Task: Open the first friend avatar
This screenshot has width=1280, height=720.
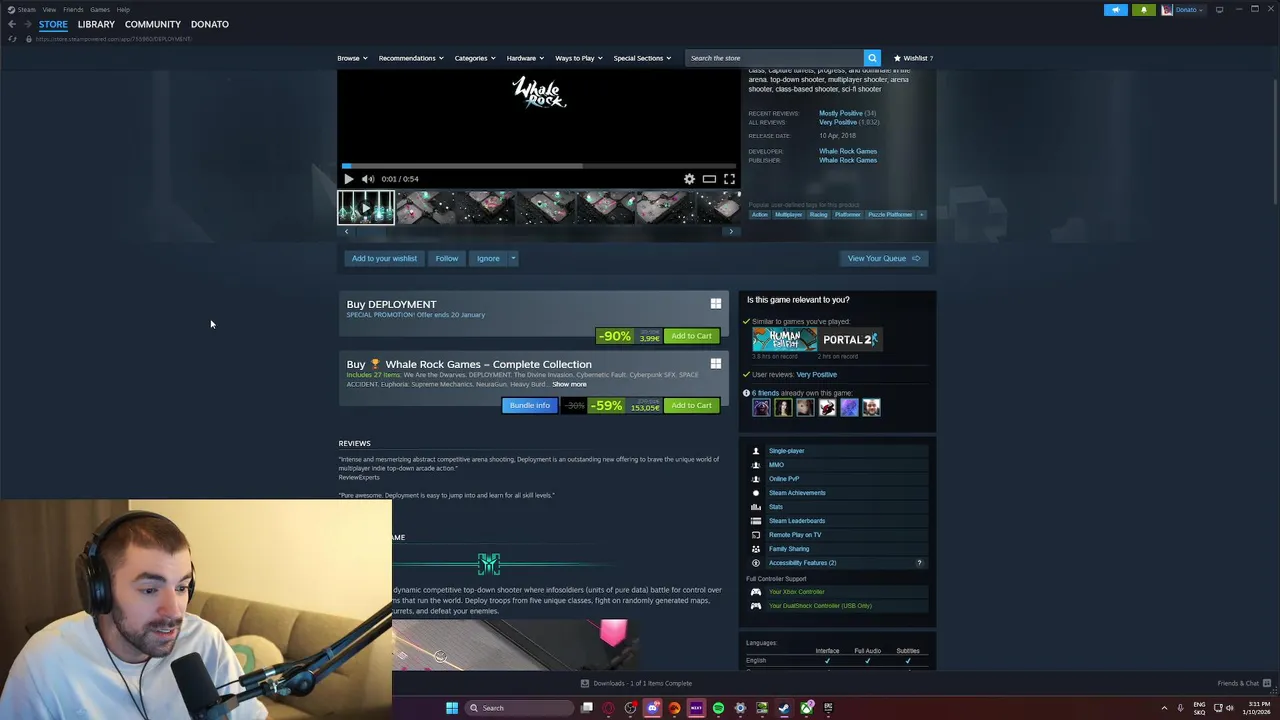Action: tap(761, 407)
